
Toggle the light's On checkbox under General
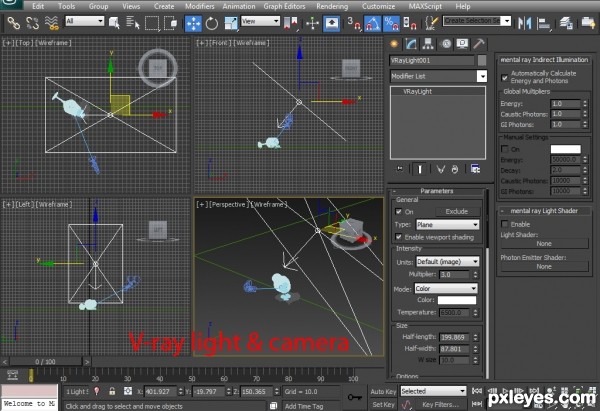click(399, 212)
